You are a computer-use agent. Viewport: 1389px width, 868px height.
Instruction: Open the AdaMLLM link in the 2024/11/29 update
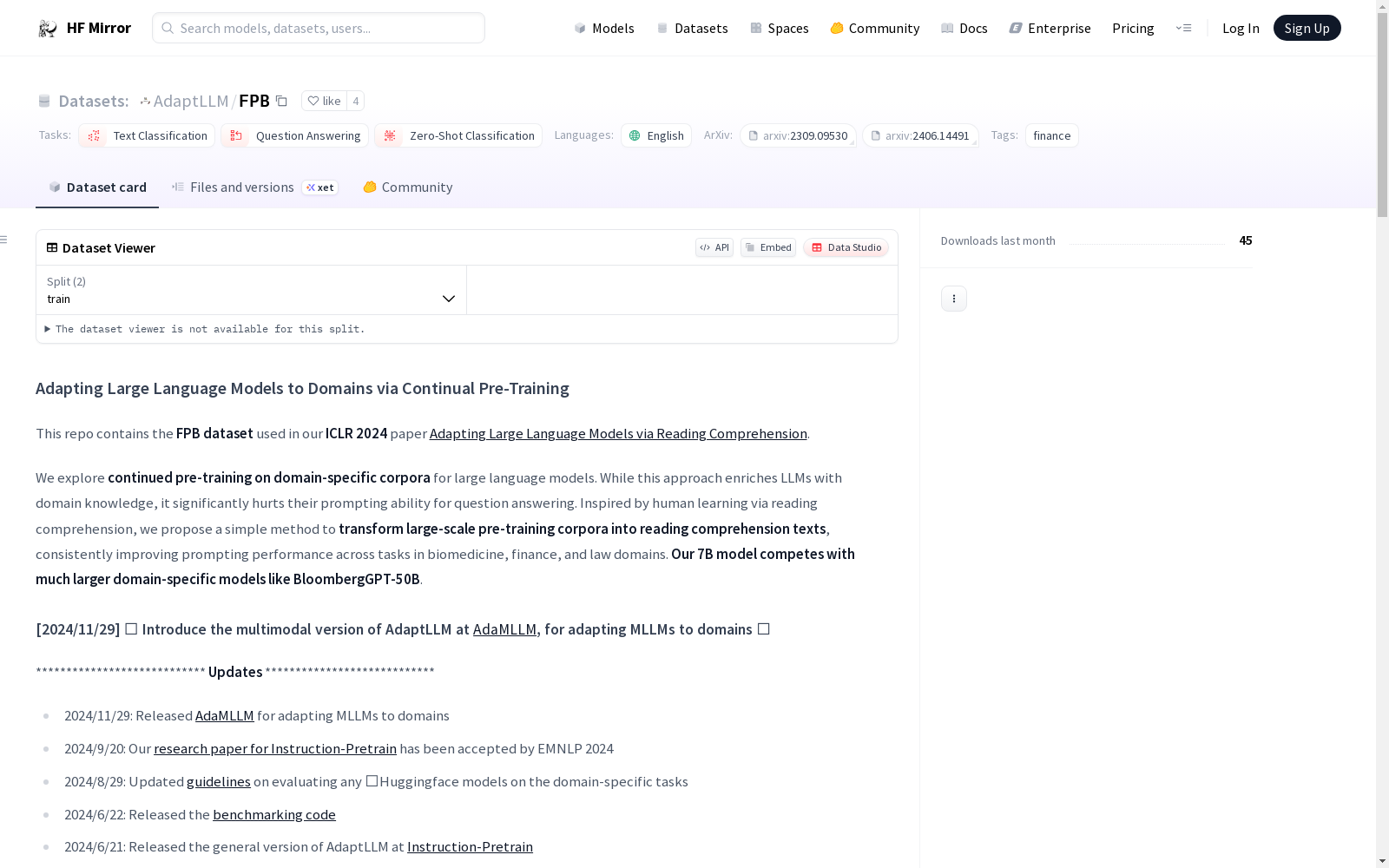pyautogui.click(x=225, y=715)
